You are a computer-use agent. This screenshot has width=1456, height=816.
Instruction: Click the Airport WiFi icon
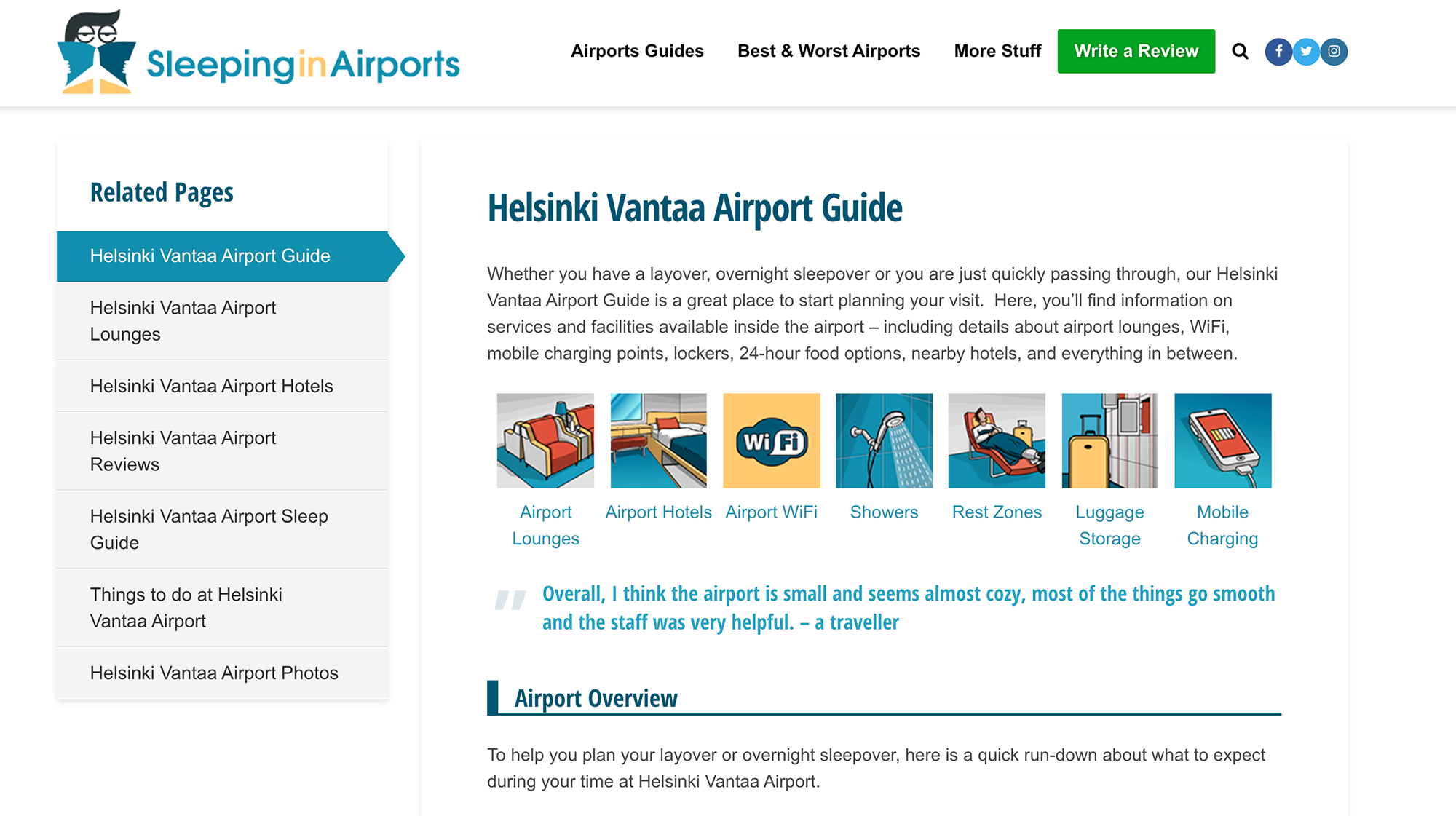771,440
